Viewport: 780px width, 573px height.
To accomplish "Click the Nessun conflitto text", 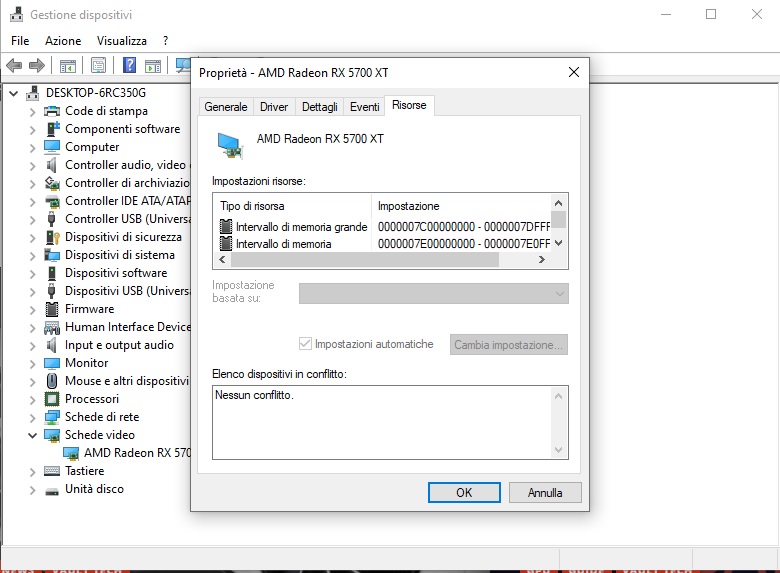I will (x=254, y=395).
